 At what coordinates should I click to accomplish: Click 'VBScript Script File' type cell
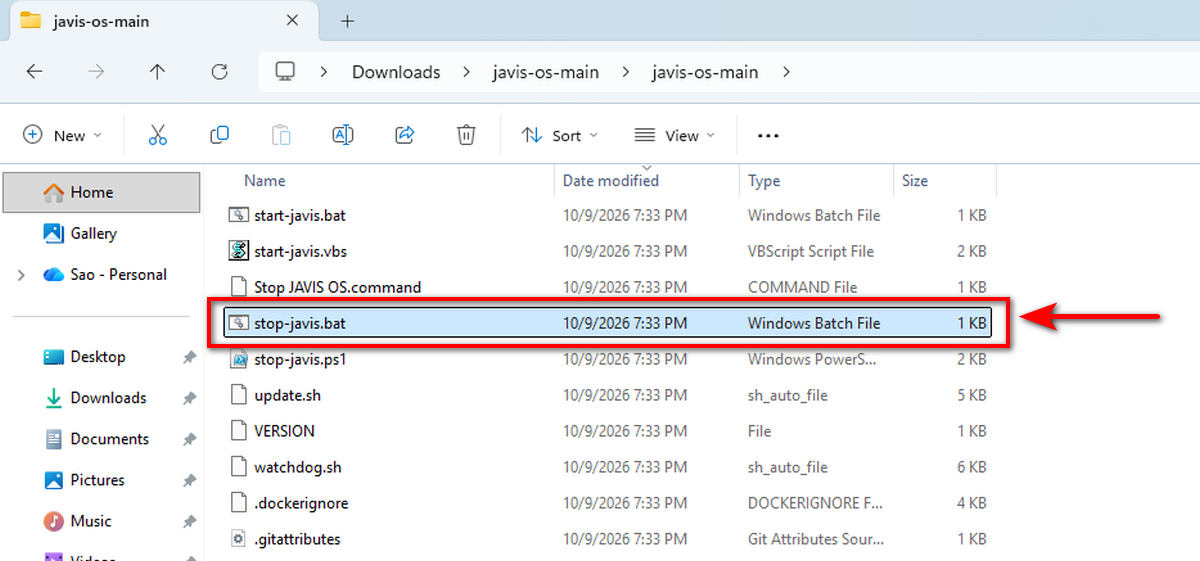[811, 251]
